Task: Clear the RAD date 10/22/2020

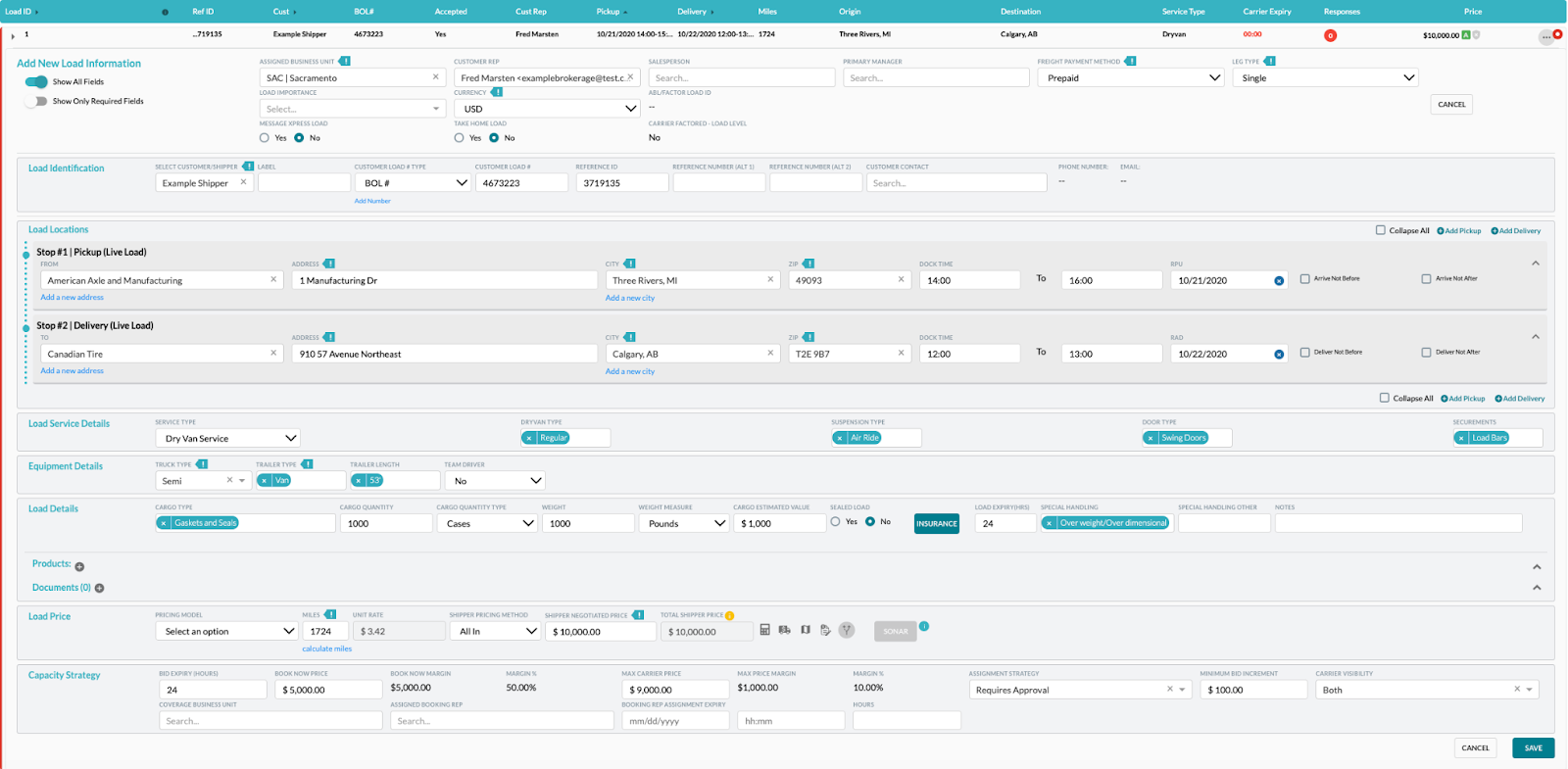Action: 1279,355
